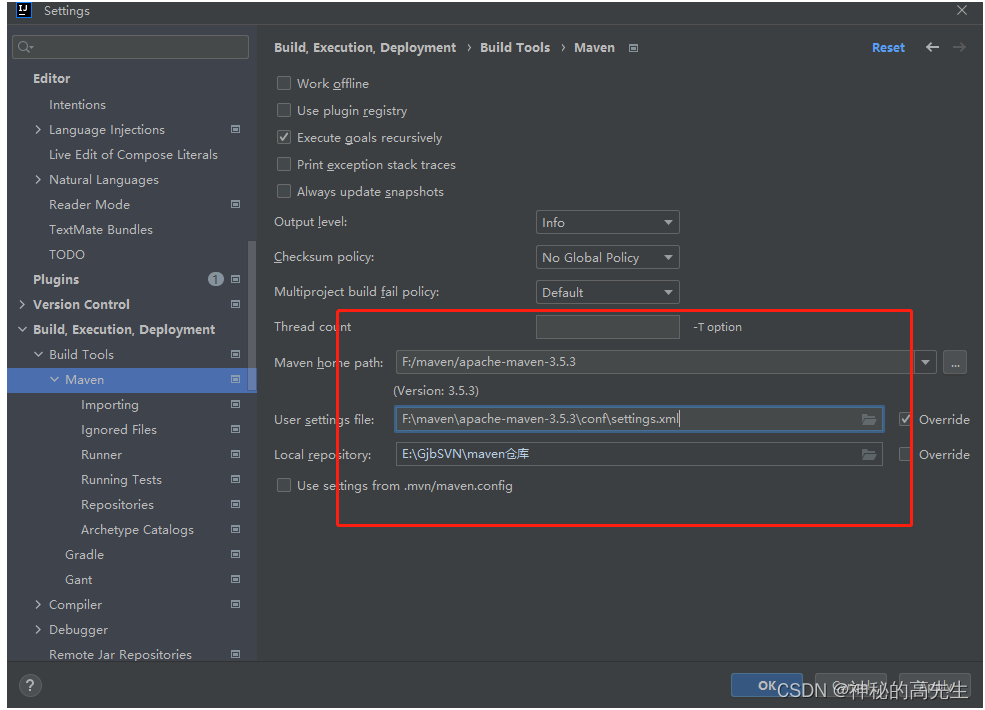Click the Thread count input field
Image resolution: width=985 pixels, height=710 pixels.
[607, 327]
